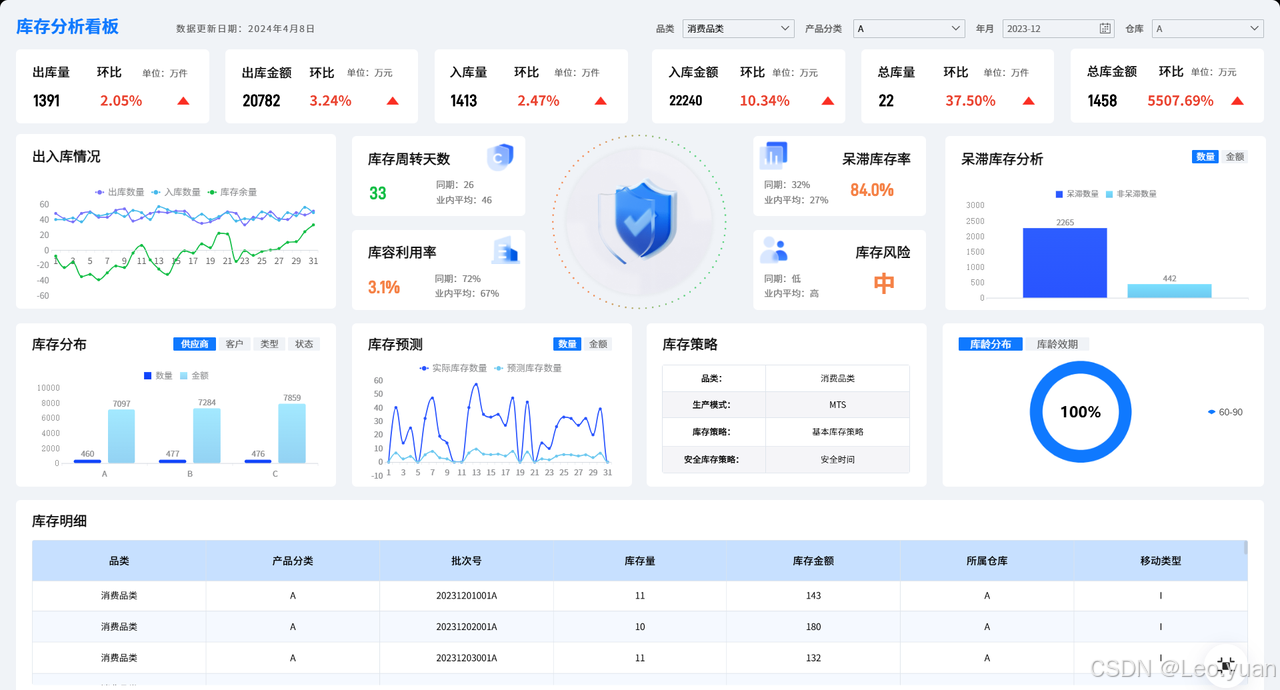Click the 库存风险 people icon

click(x=774, y=248)
